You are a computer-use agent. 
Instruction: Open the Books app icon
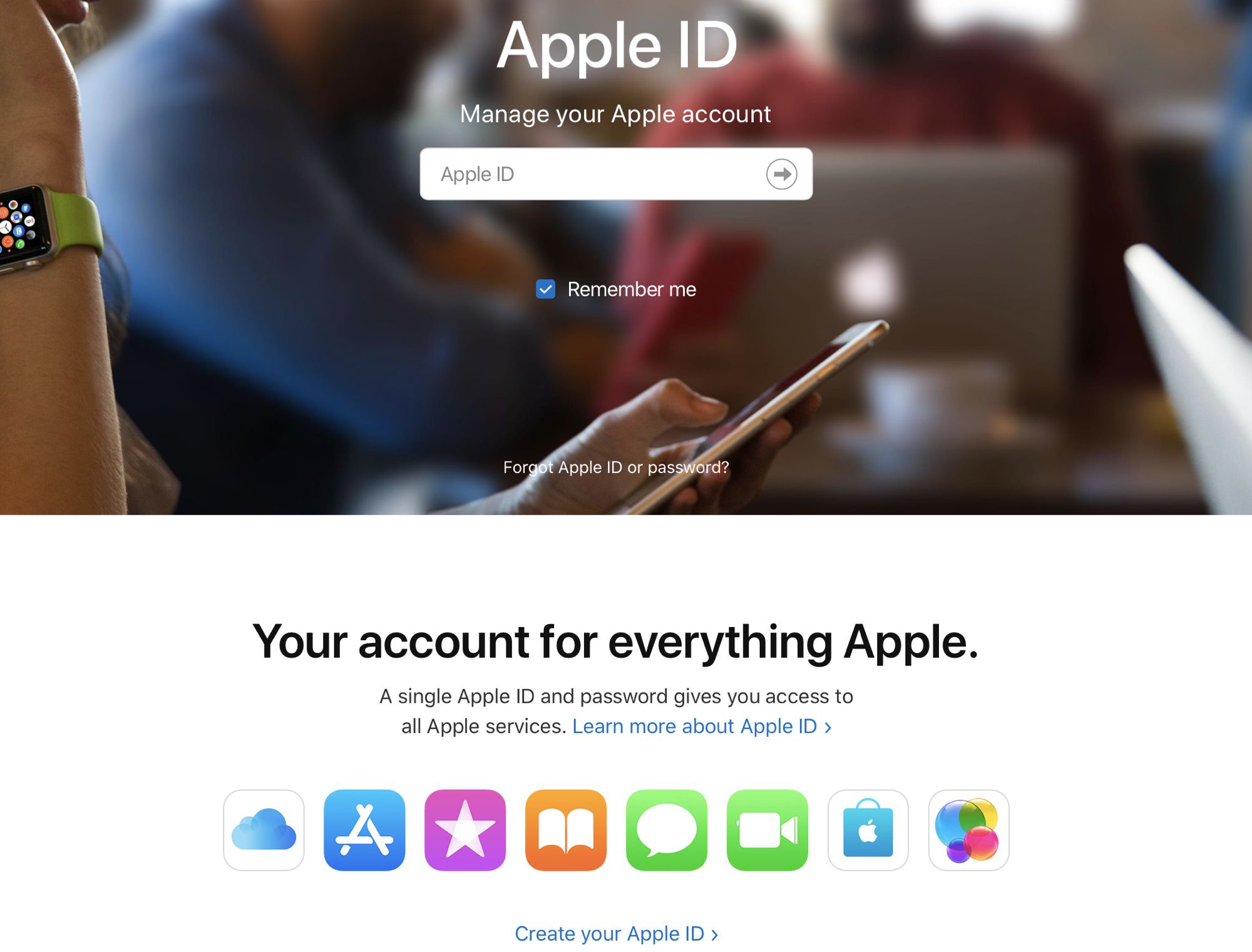tap(566, 829)
